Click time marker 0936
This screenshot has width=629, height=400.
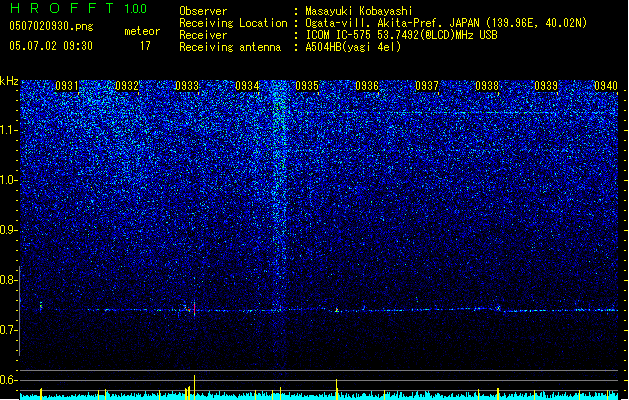tap(367, 86)
